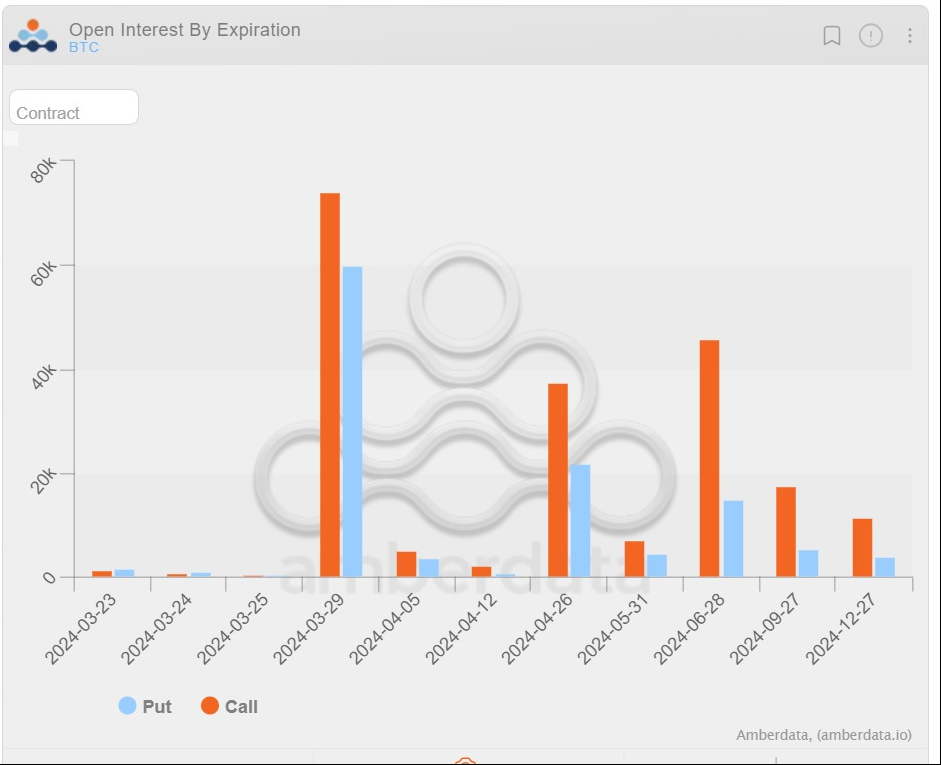Screen dimensions: 941x765
Task: Open the chart info icon
Action: 871,36
